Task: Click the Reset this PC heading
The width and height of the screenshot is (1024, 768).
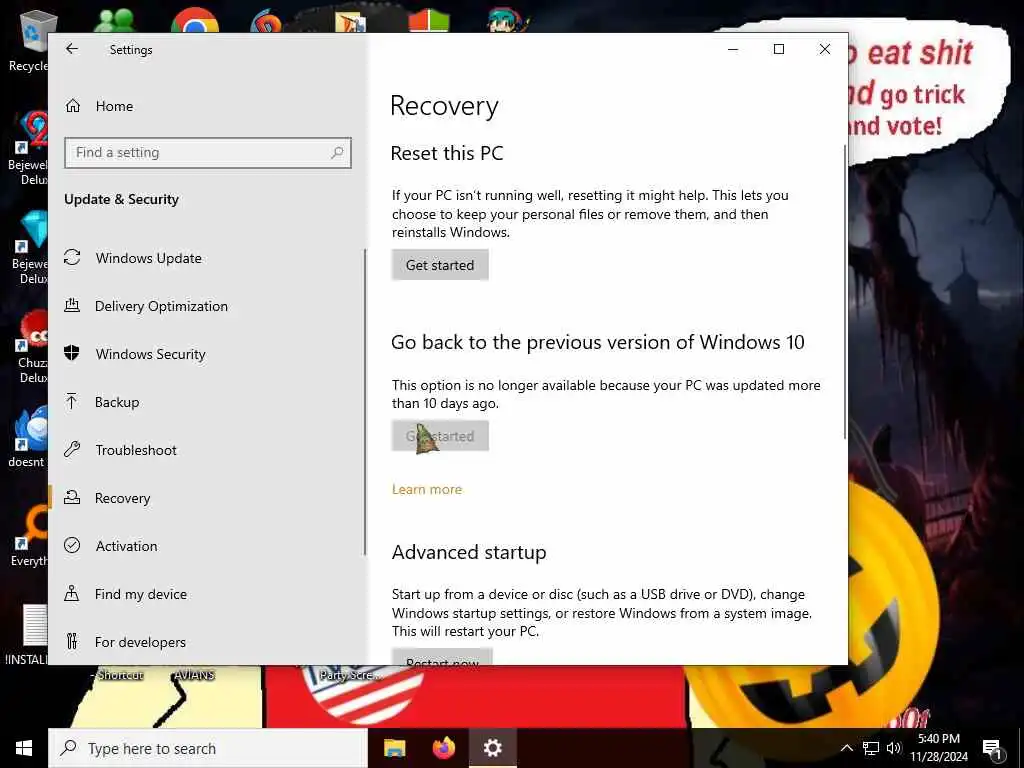Action: pyautogui.click(x=447, y=153)
